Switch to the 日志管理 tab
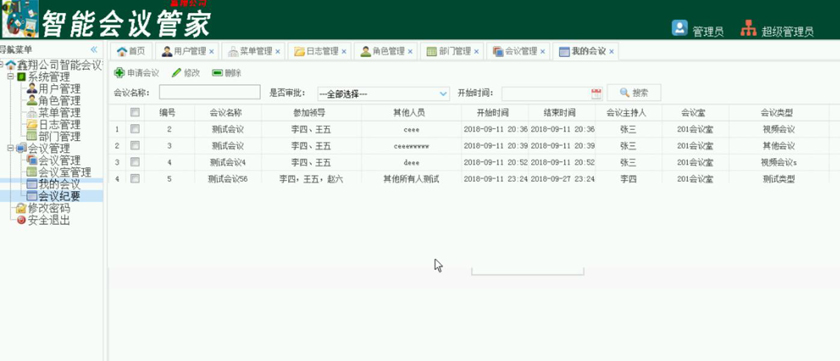The image size is (840, 361). pyautogui.click(x=320, y=51)
